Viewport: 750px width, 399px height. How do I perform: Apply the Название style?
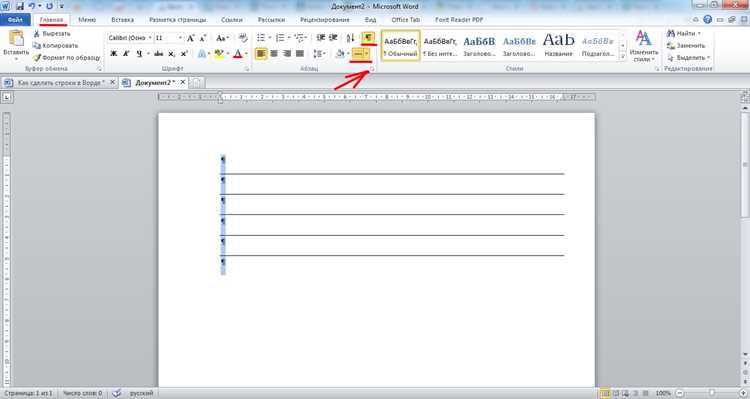pyautogui.click(x=558, y=45)
